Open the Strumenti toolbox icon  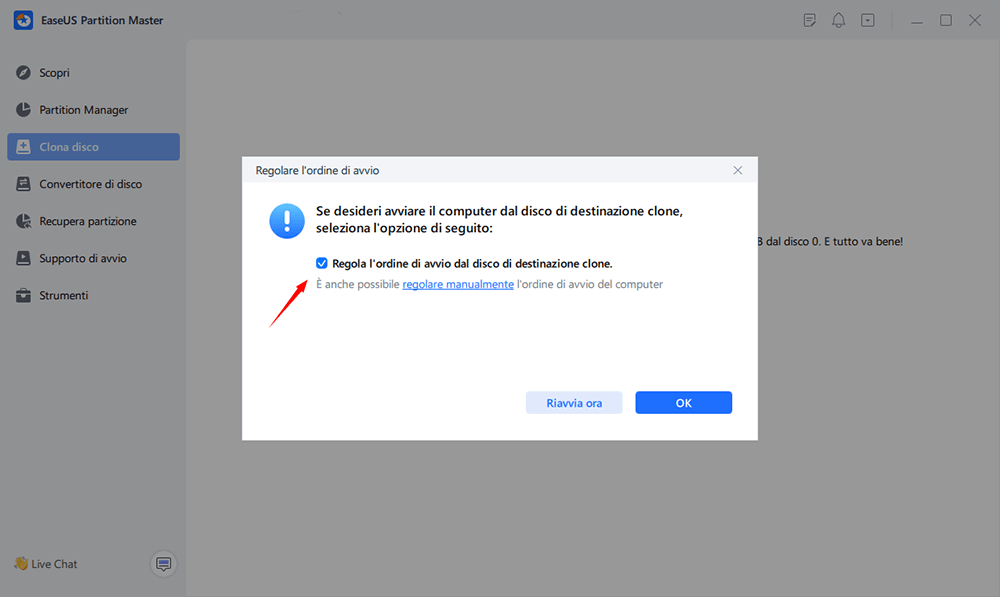(x=23, y=295)
